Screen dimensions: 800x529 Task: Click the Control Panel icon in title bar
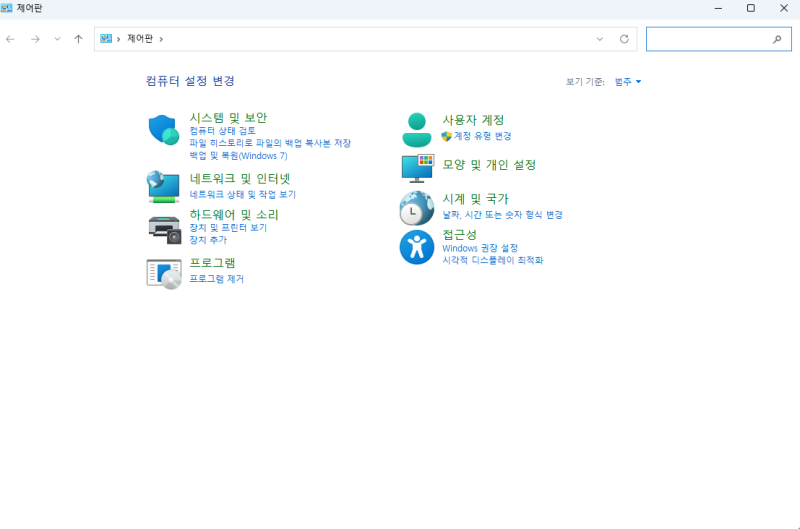7,8
